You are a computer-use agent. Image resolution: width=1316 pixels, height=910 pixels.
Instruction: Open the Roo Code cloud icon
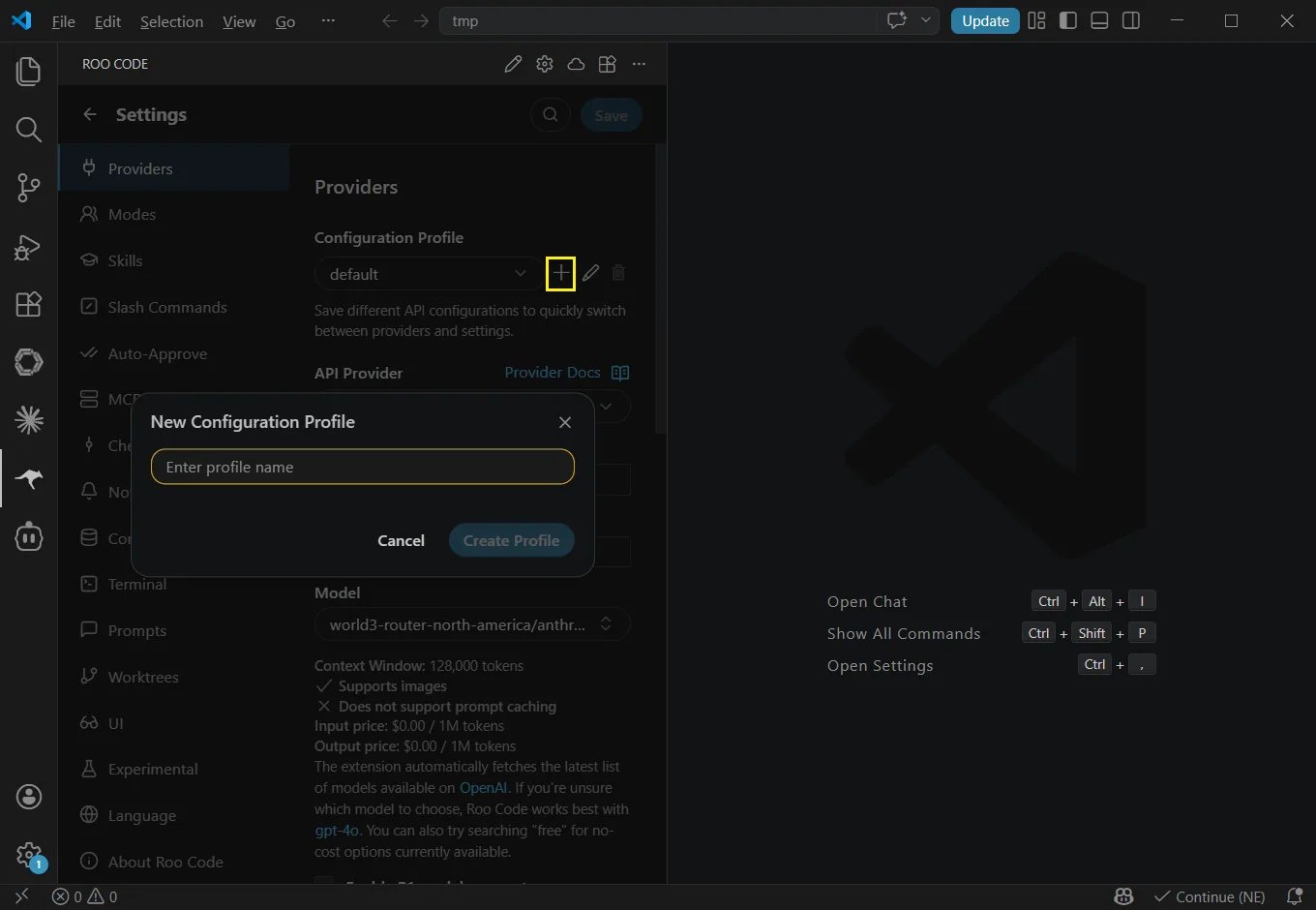(x=576, y=64)
